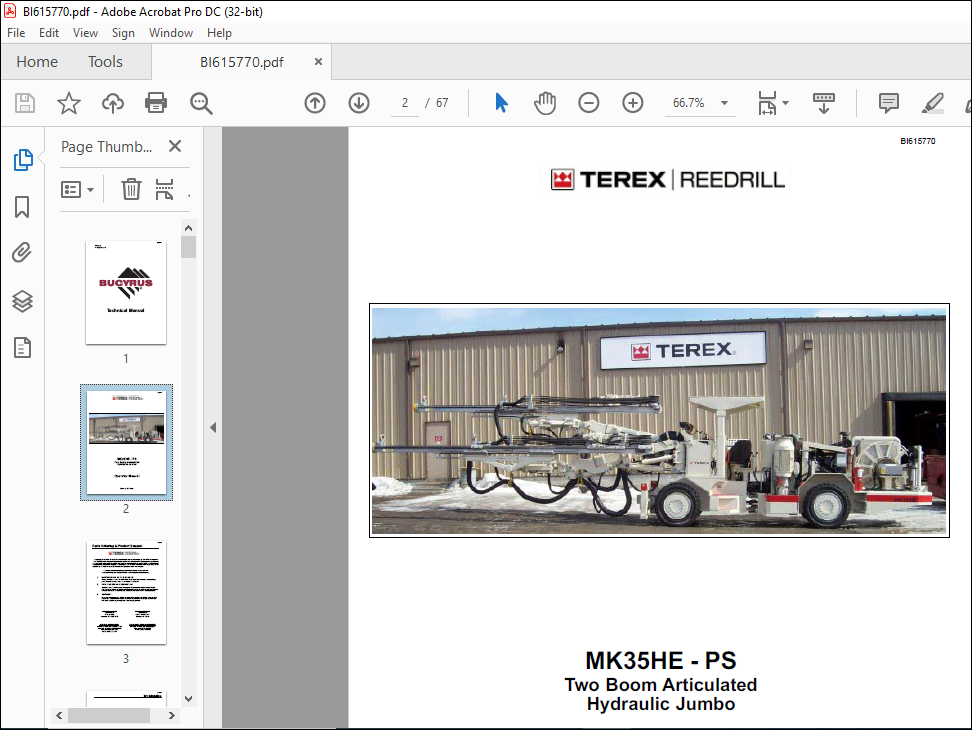Select page 2 thumbnail
Screen dimensions: 972x730
pyautogui.click(x=126, y=442)
